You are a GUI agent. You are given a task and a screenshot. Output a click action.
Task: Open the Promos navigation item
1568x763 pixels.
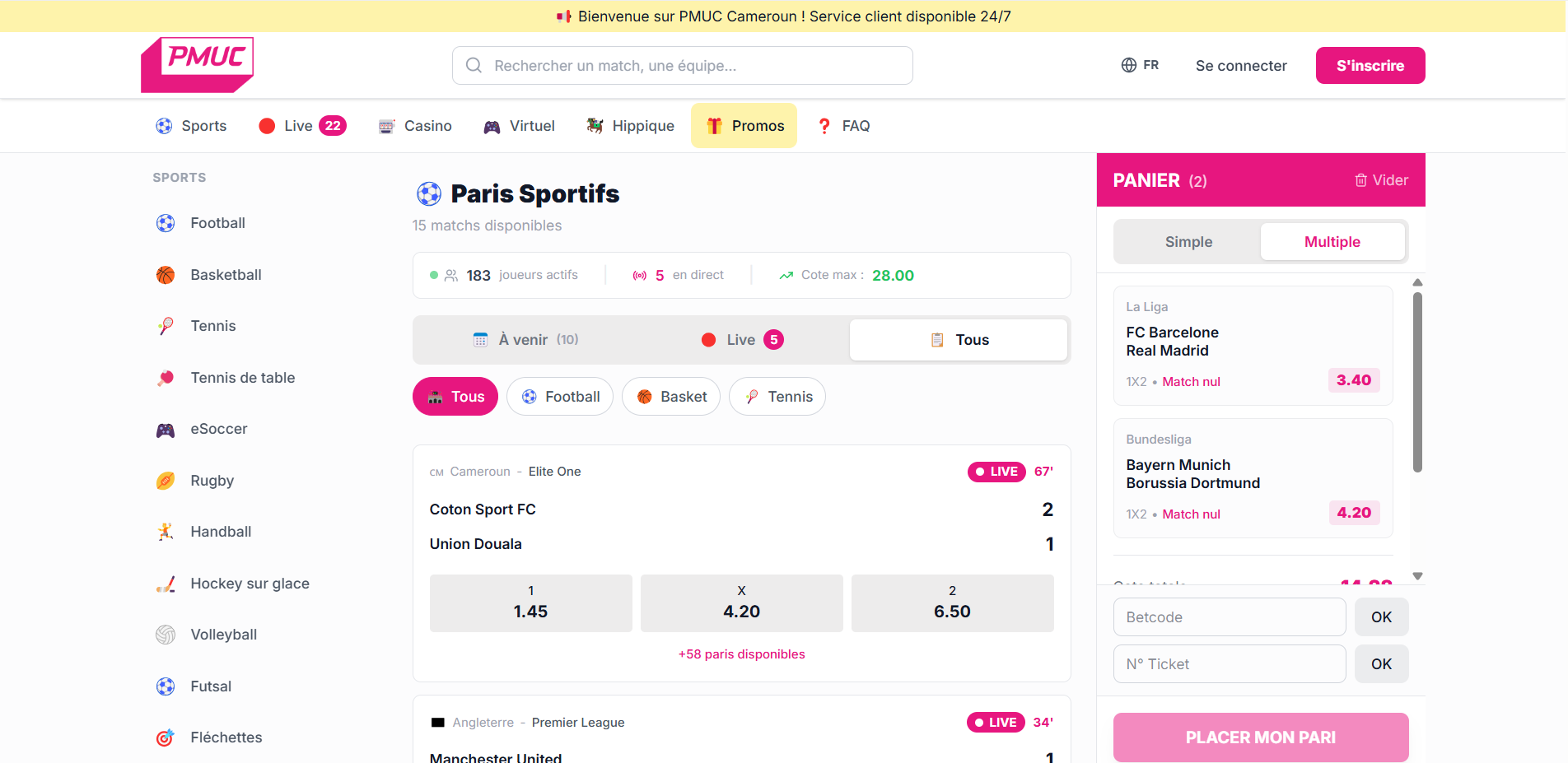point(744,126)
